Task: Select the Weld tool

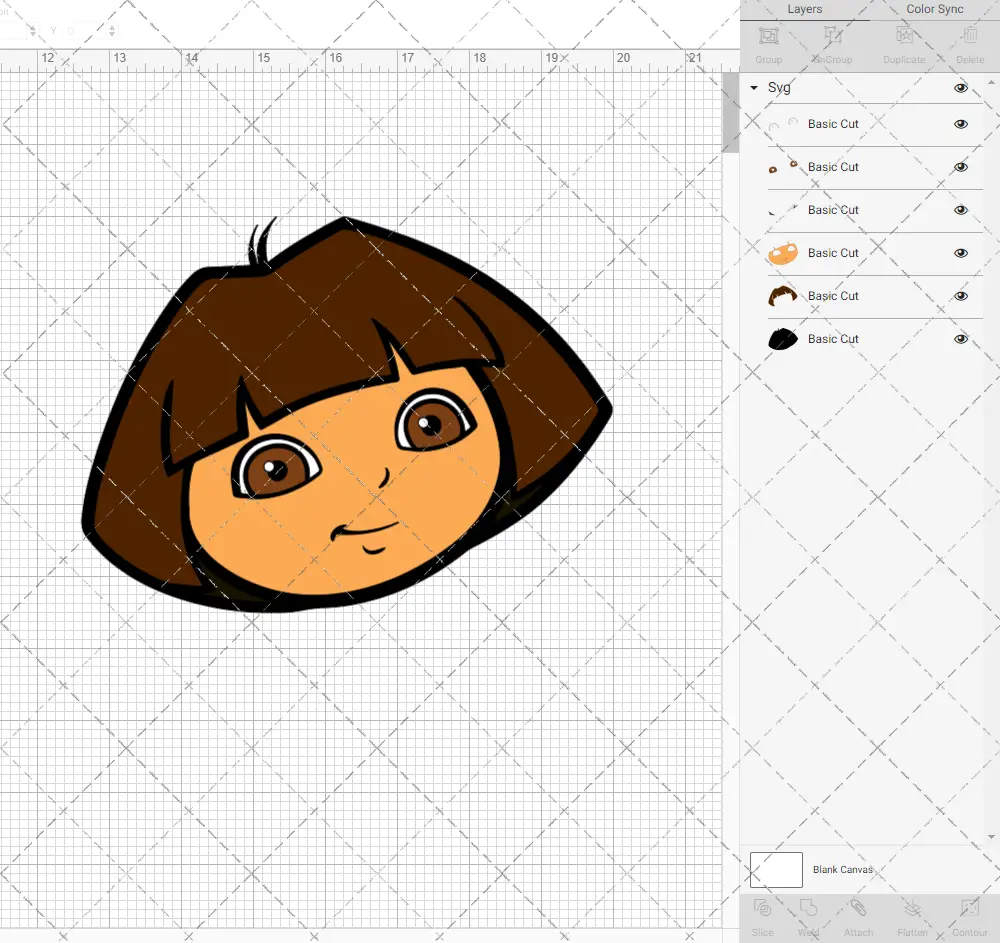Action: pos(808,909)
